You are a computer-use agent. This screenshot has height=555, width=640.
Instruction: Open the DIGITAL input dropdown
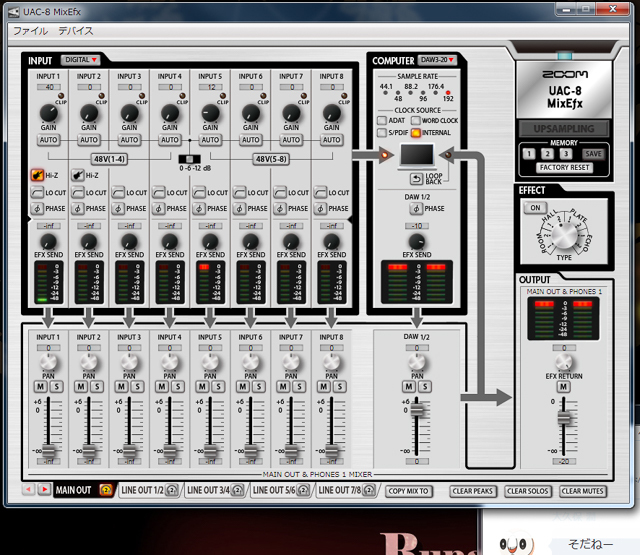tap(80, 60)
